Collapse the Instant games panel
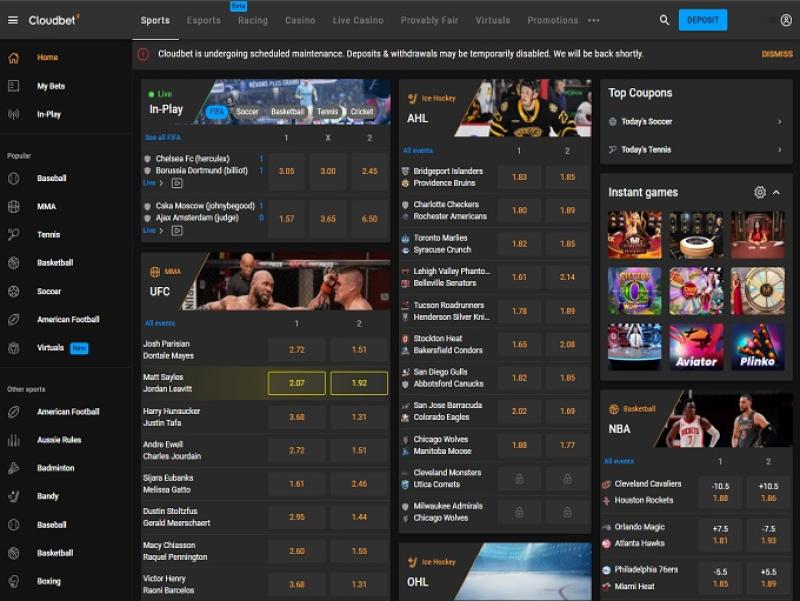Image resolution: width=800 pixels, height=601 pixels. click(x=777, y=192)
